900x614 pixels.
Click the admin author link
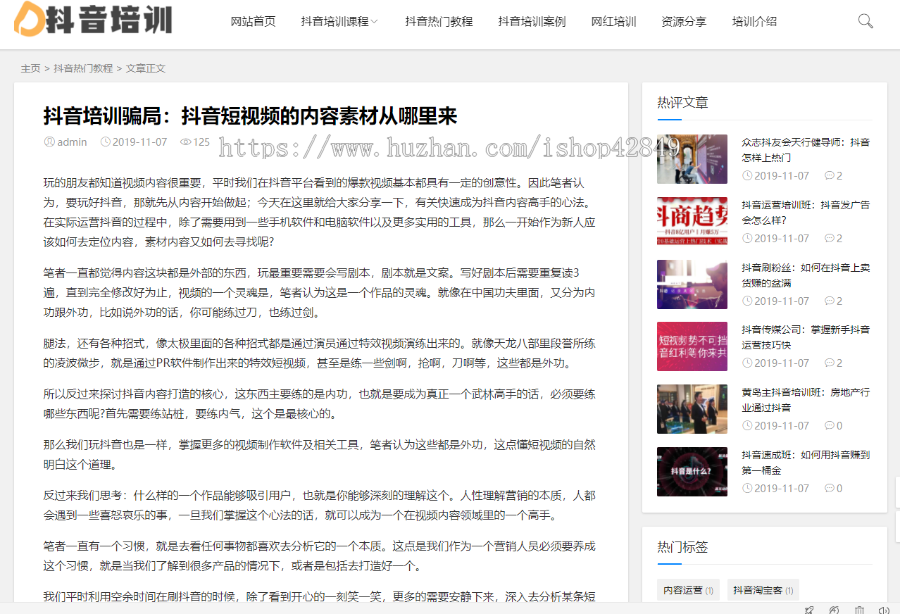pyautogui.click(x=72, y=142)
